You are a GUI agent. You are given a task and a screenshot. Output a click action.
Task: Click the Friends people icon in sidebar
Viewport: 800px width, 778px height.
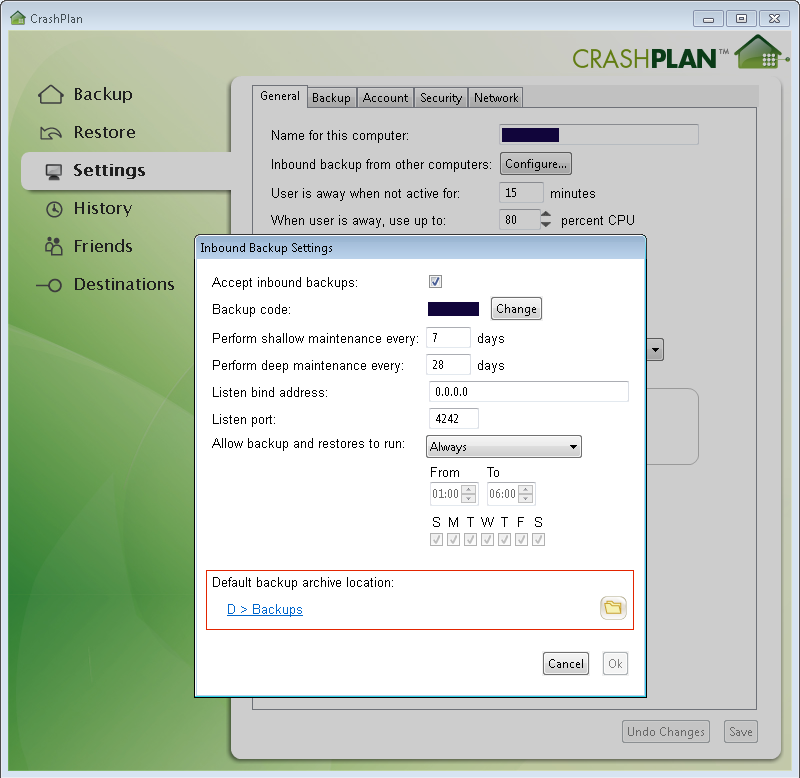(54, 246)
